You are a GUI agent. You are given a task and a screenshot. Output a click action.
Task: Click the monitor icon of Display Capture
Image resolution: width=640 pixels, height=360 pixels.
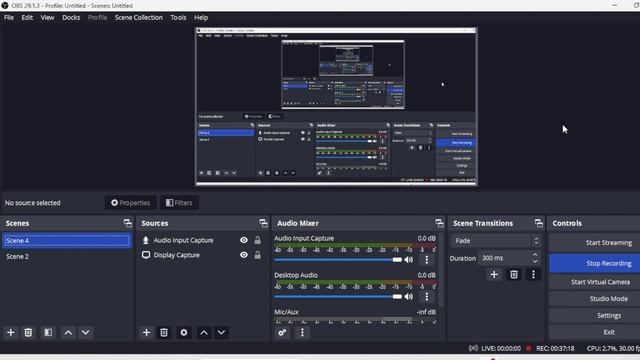point(146,255)
